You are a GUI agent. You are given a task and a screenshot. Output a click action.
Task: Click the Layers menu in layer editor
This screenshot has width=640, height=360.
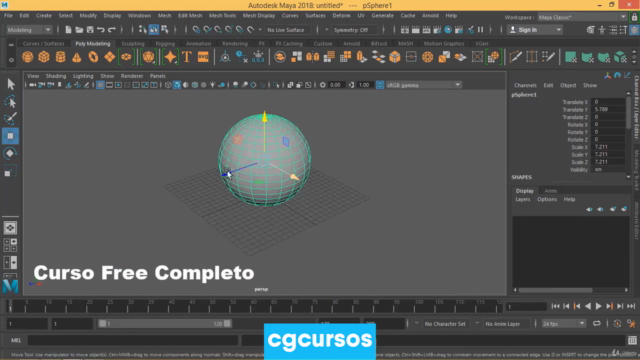pos(522,199)
